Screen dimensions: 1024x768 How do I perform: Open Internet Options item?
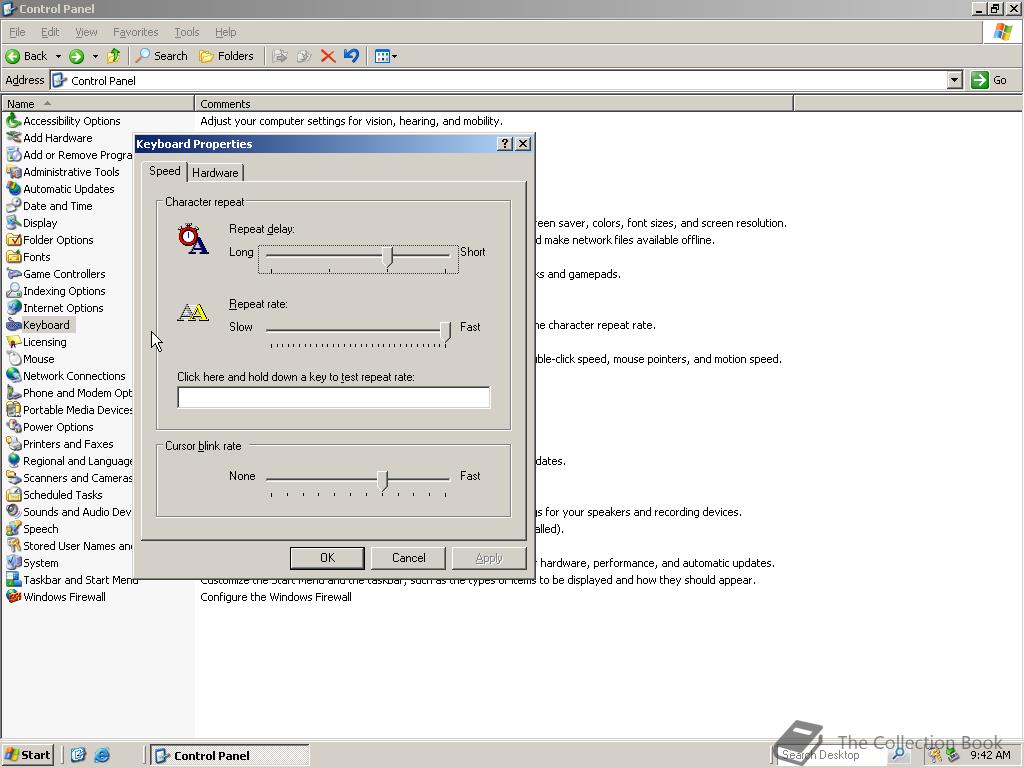tap(55, 308)
